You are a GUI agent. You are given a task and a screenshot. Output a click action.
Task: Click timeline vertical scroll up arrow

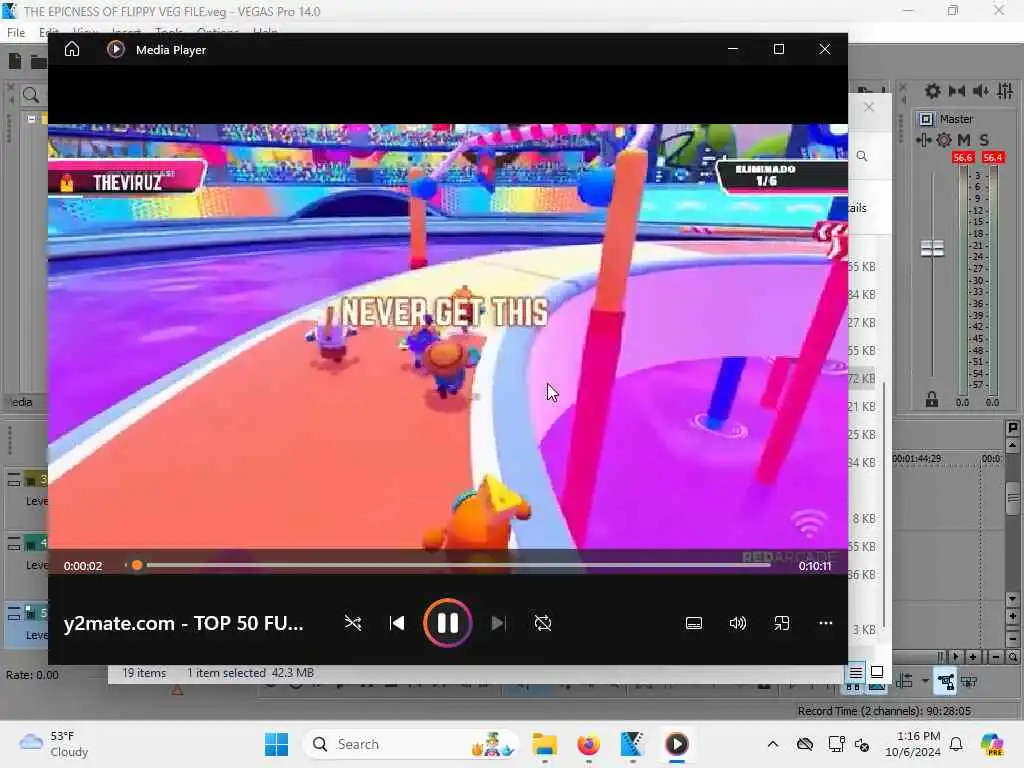point(1012,445)
